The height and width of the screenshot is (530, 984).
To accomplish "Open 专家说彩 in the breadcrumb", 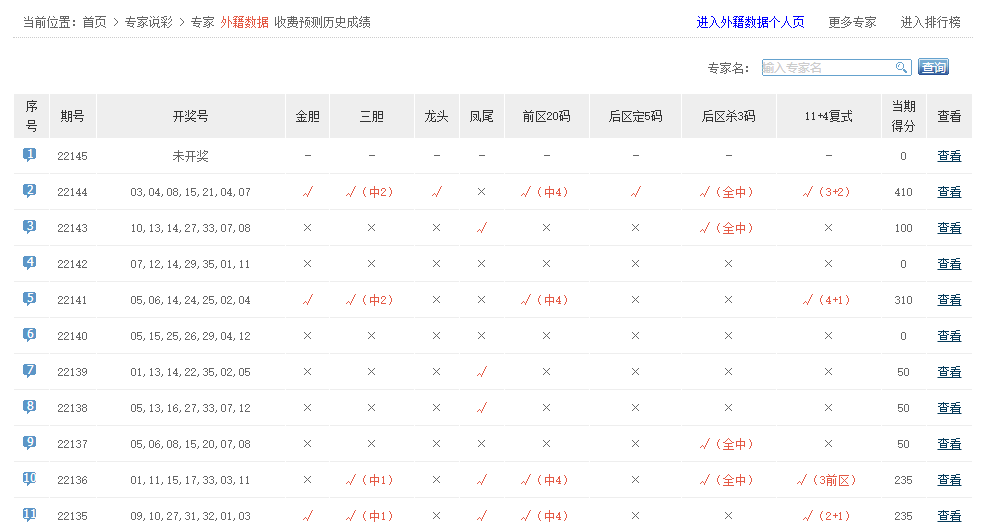I will 148,22.
